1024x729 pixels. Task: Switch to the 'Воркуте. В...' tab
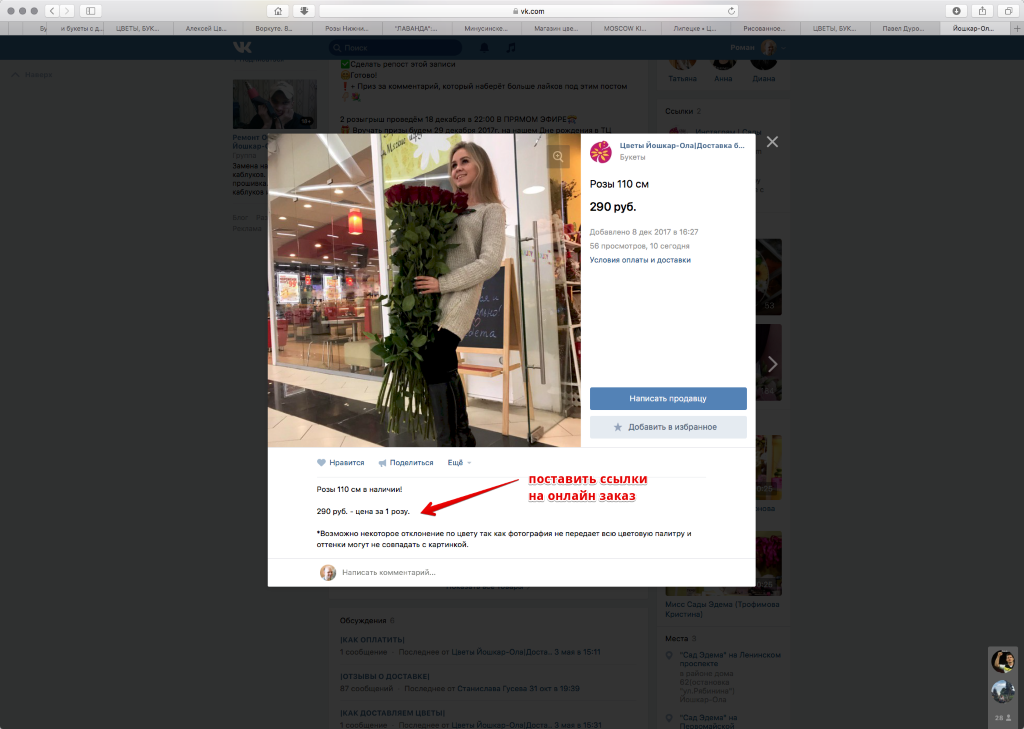[x=274, y=28]
